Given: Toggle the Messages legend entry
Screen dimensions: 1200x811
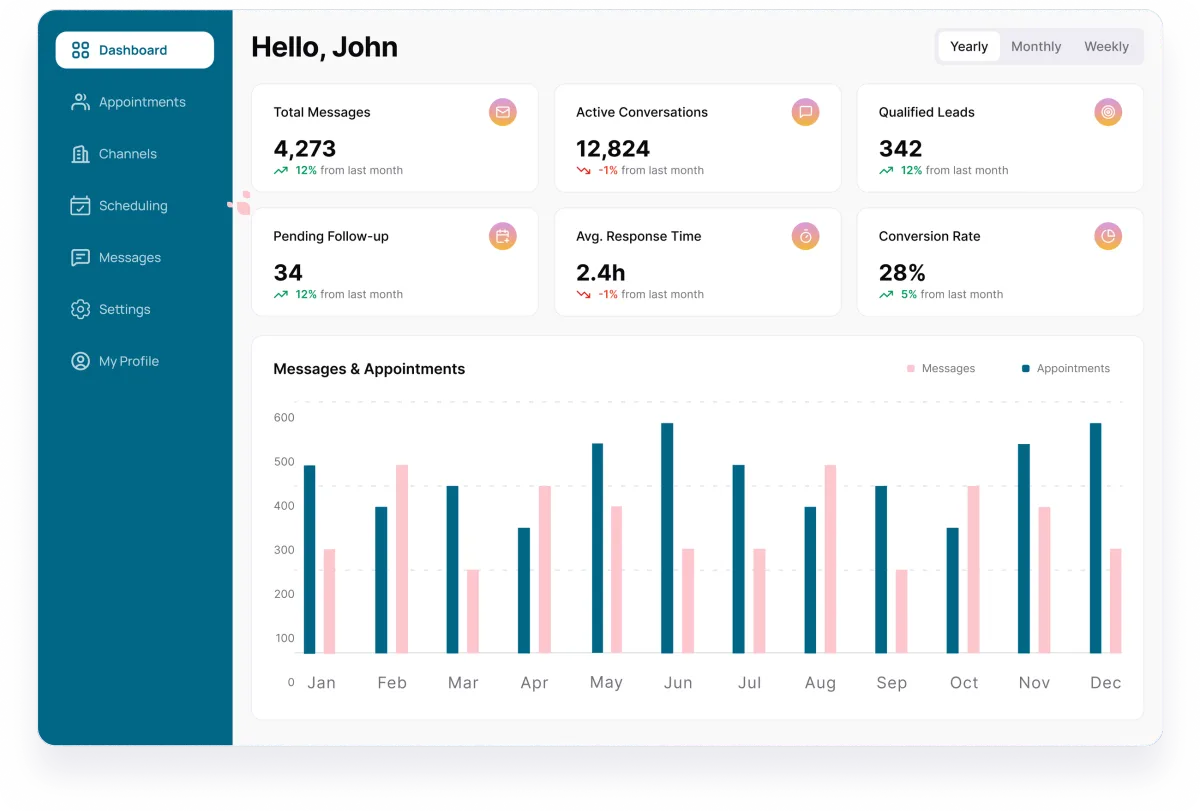Looking at the screenshot, I should (x=941, y=368).
